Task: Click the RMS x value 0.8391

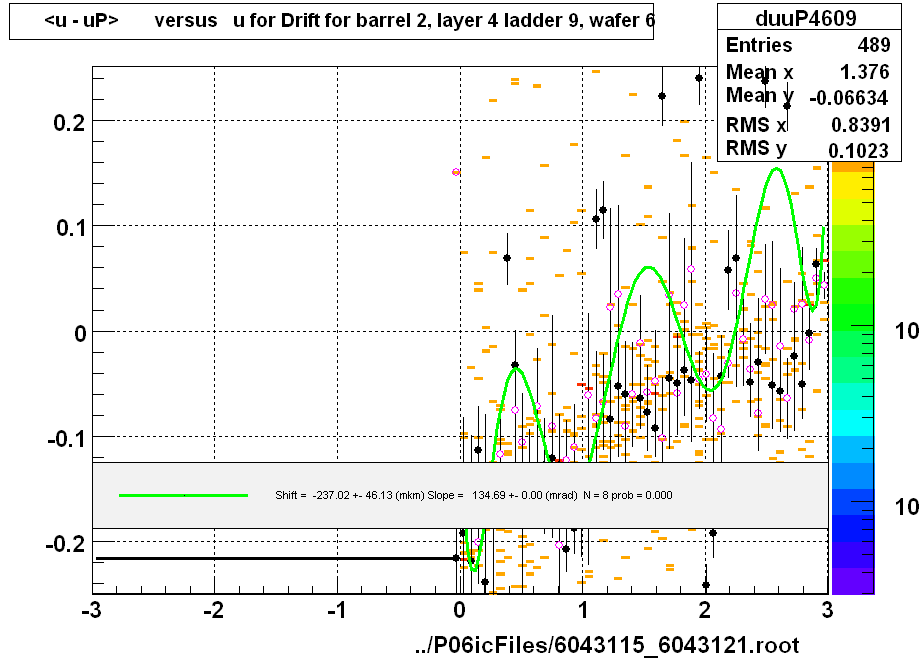Action: [861, 124]
